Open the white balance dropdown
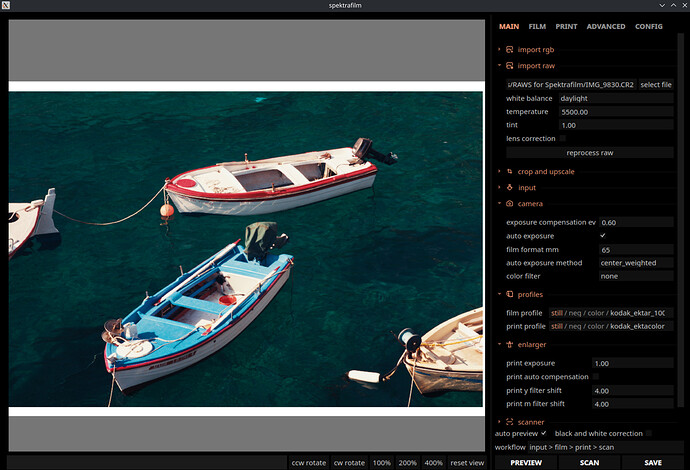The height and width of the screenshot is (470, 690). pos(616,98)
